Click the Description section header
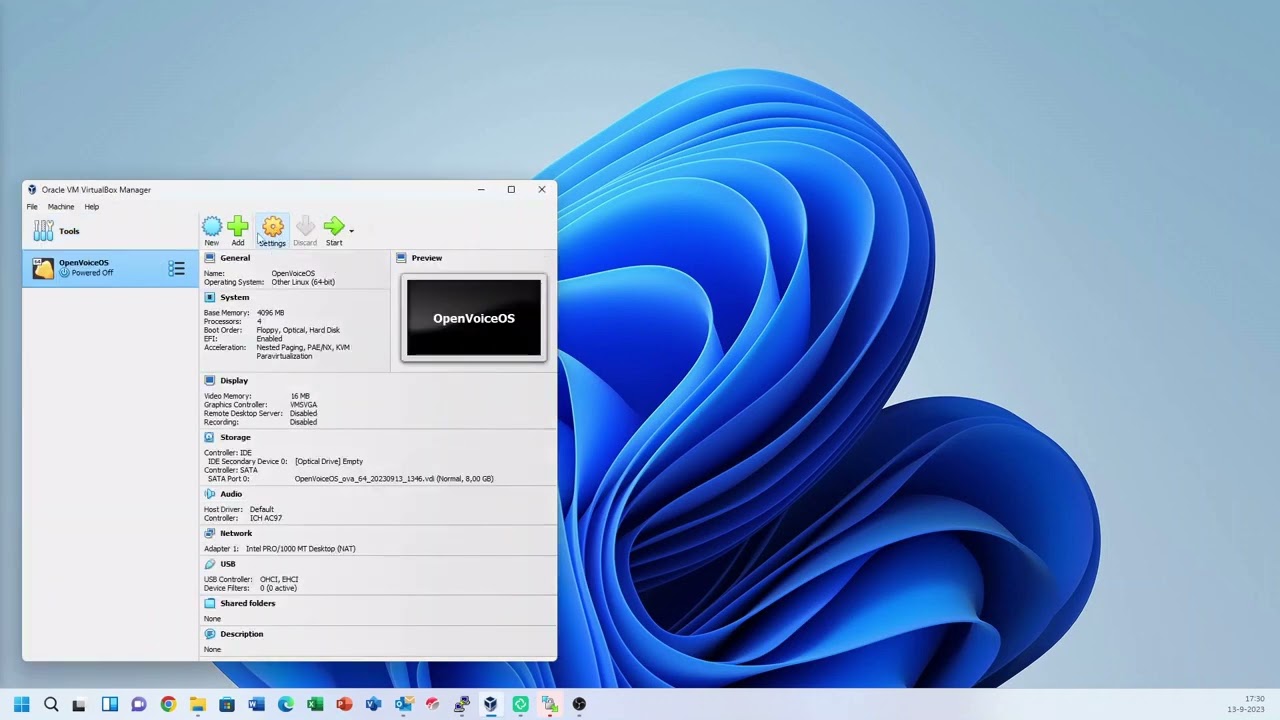The width and height of the screenshot is (1280, 720). point(242,634)
